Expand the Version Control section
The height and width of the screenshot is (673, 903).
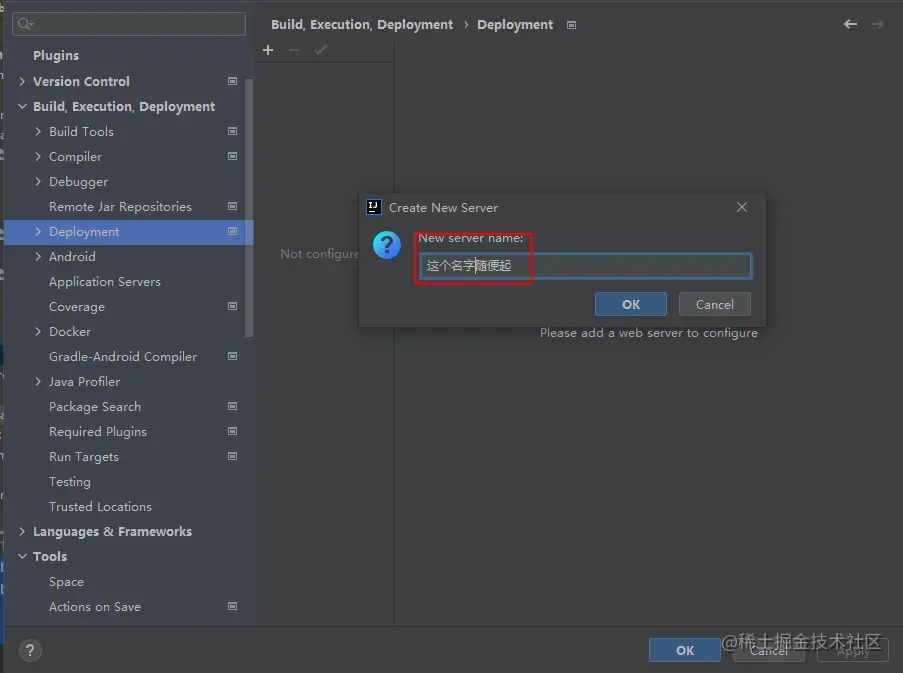(x=22, y=81)
